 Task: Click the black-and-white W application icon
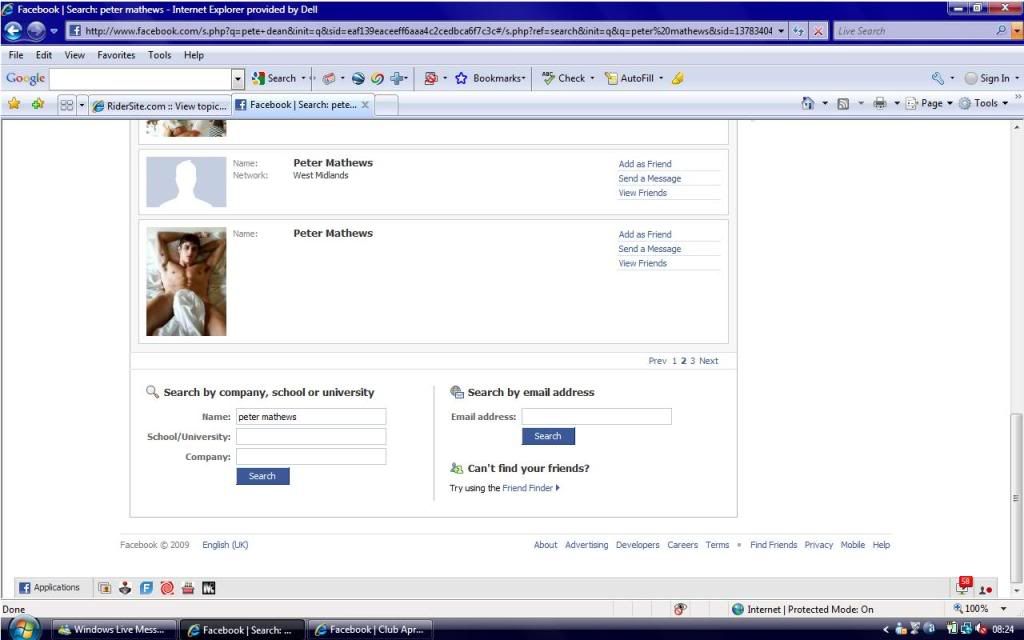point(208,588)
